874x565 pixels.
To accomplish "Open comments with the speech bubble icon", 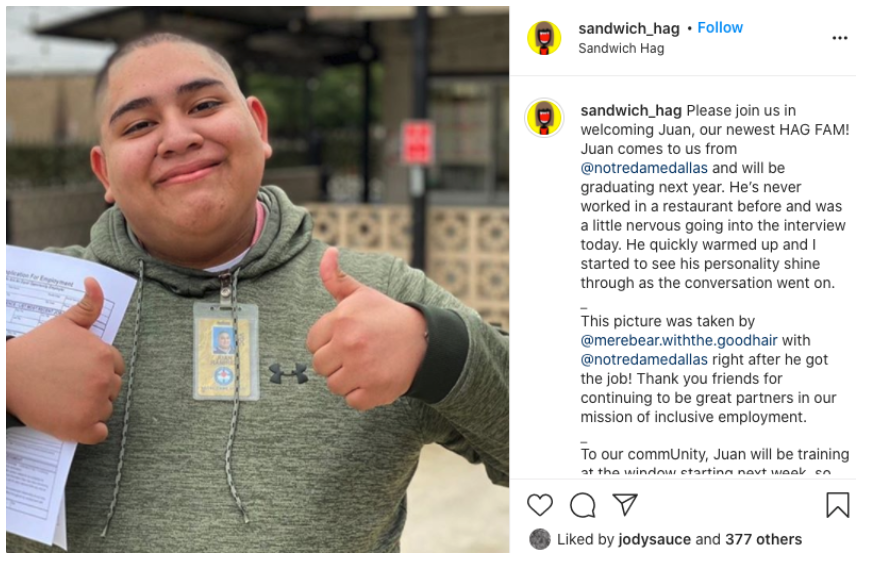I will (582, 505).
